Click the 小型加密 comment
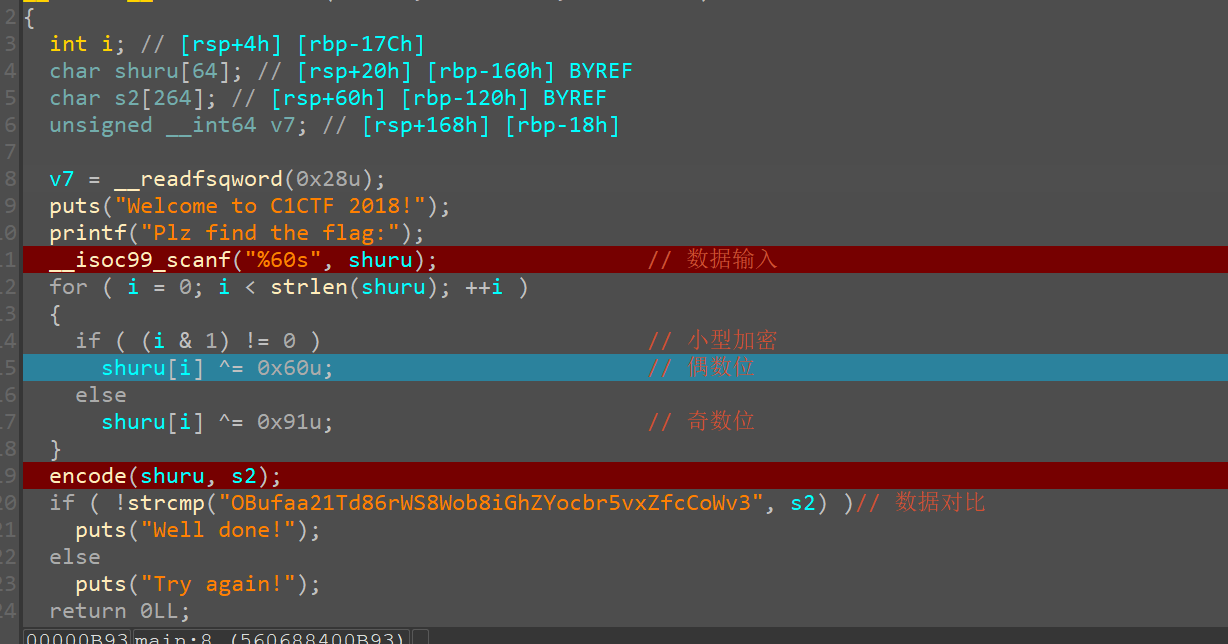 (x=731, y=341)
